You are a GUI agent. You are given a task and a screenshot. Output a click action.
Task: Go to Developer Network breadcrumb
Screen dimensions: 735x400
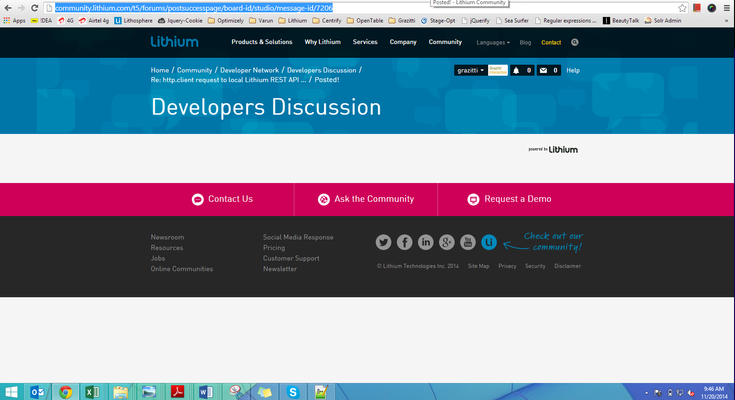click(249, 70)
